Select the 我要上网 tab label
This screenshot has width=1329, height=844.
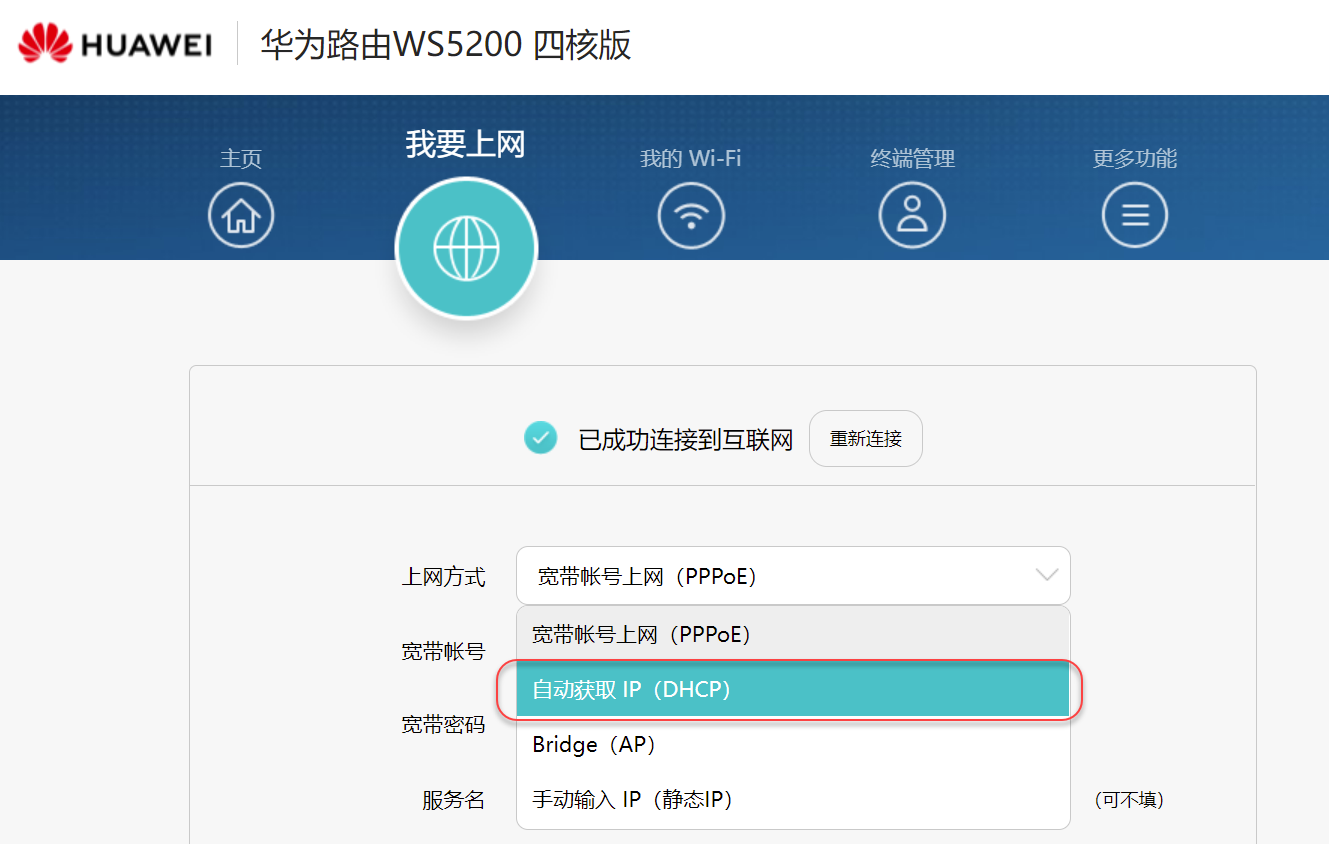[x=466, y=144]
